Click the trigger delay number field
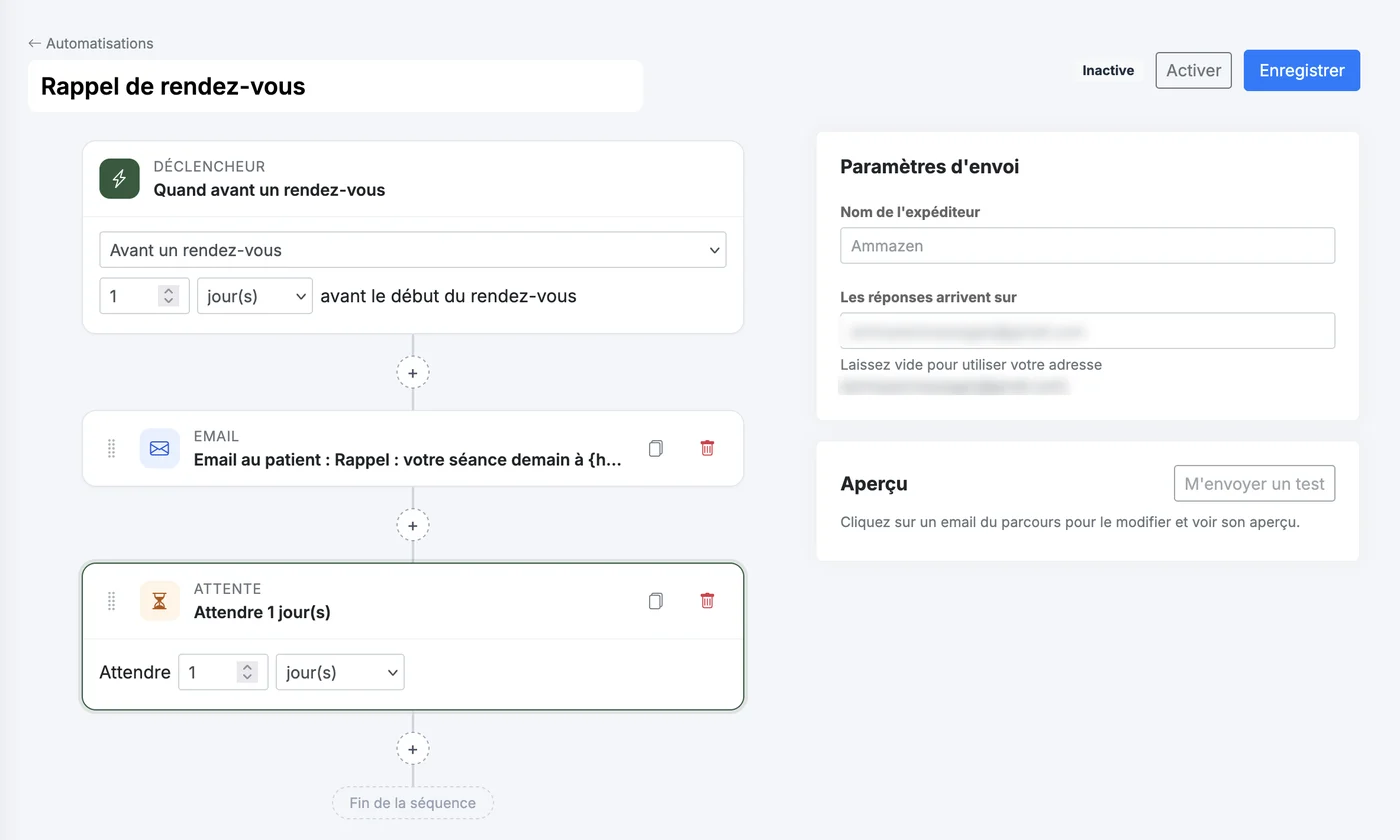 [x=144, y=296]
